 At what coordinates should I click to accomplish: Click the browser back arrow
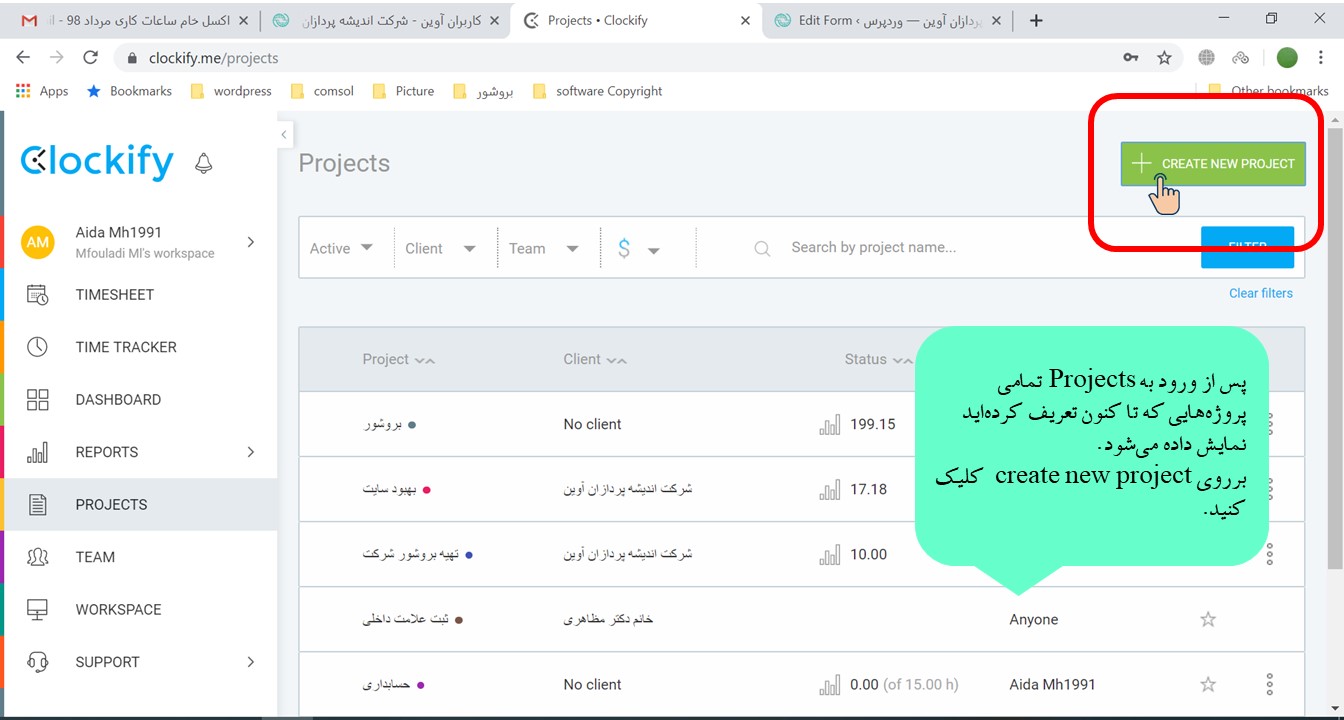(24, 58)
